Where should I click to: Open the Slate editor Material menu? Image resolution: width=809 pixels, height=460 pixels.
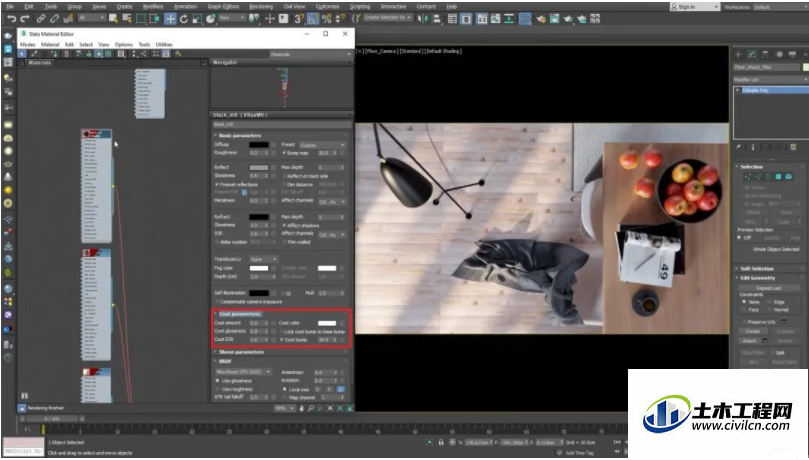coord(50,44)
